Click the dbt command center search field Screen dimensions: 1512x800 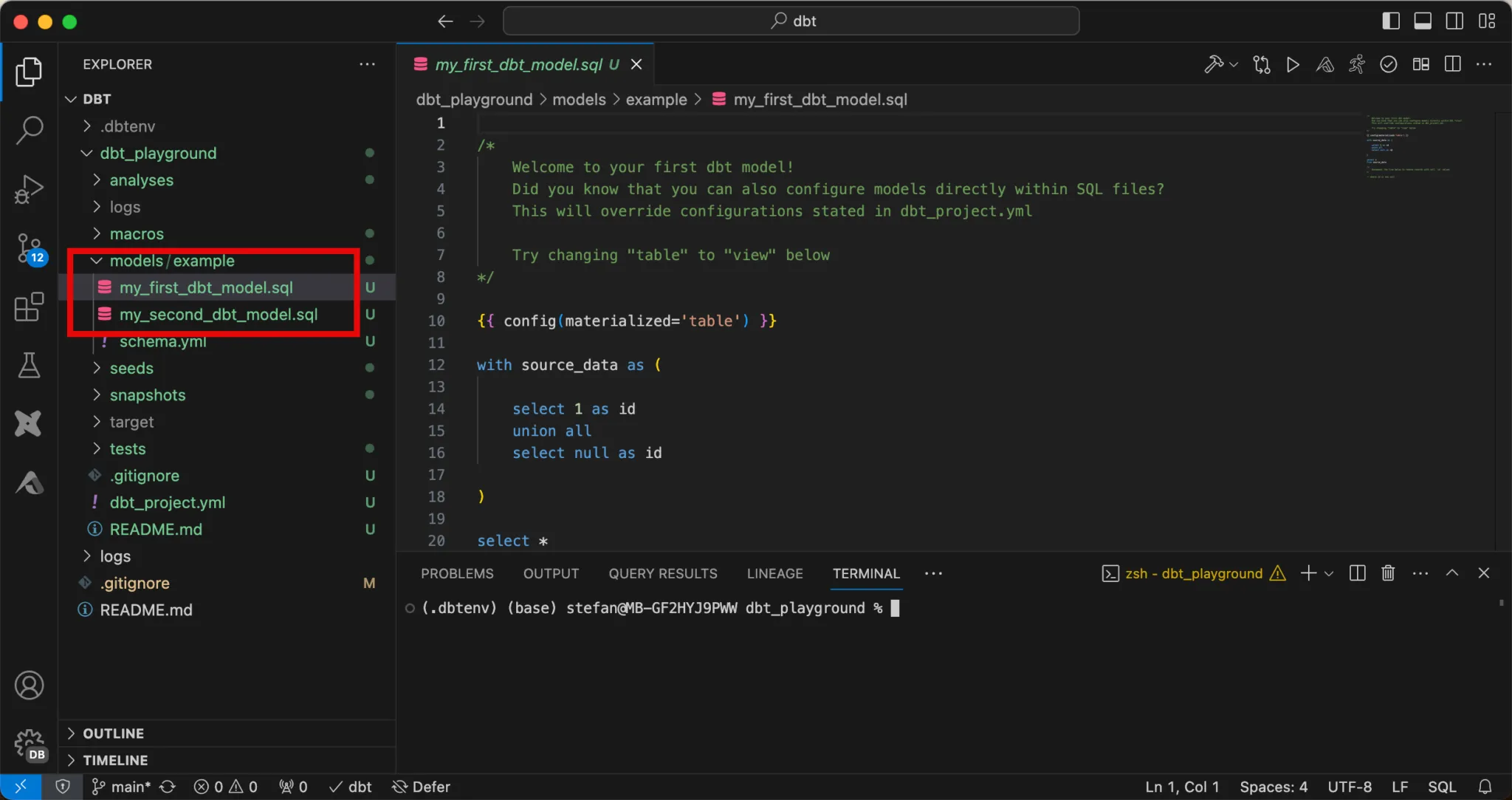tap(791, 21)
